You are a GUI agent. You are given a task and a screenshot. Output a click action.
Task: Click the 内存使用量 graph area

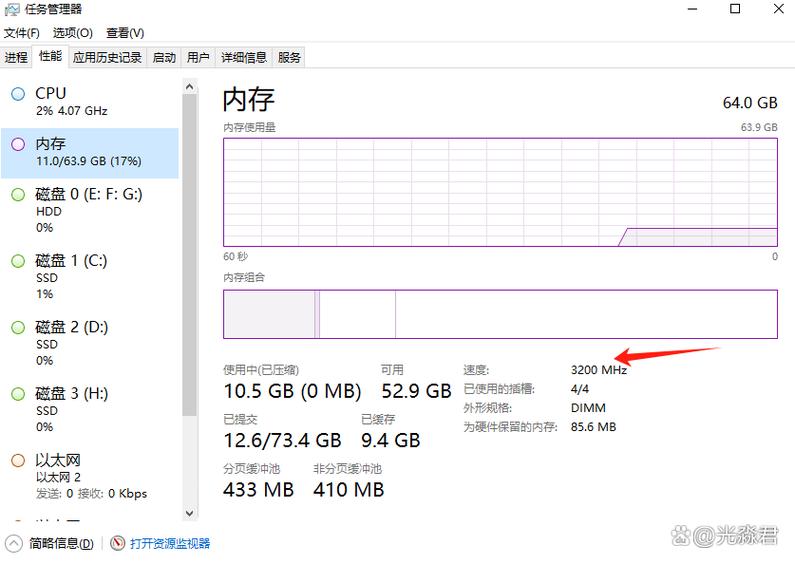pyautogui.click(x=500, y=192)
